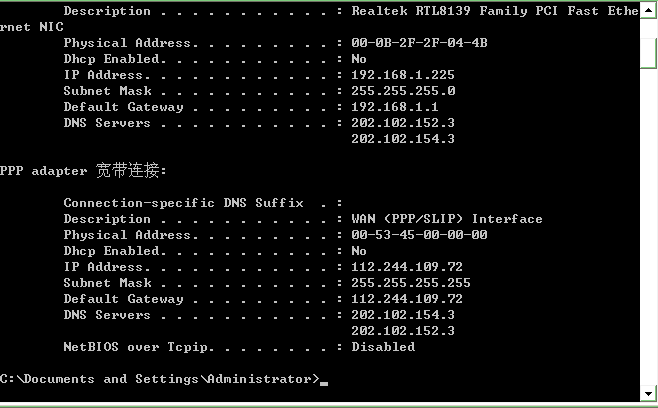The width and height of the screenshot is (658, 408).
Task: Click the scrollbar down arrow button
Action: (649, 394)
